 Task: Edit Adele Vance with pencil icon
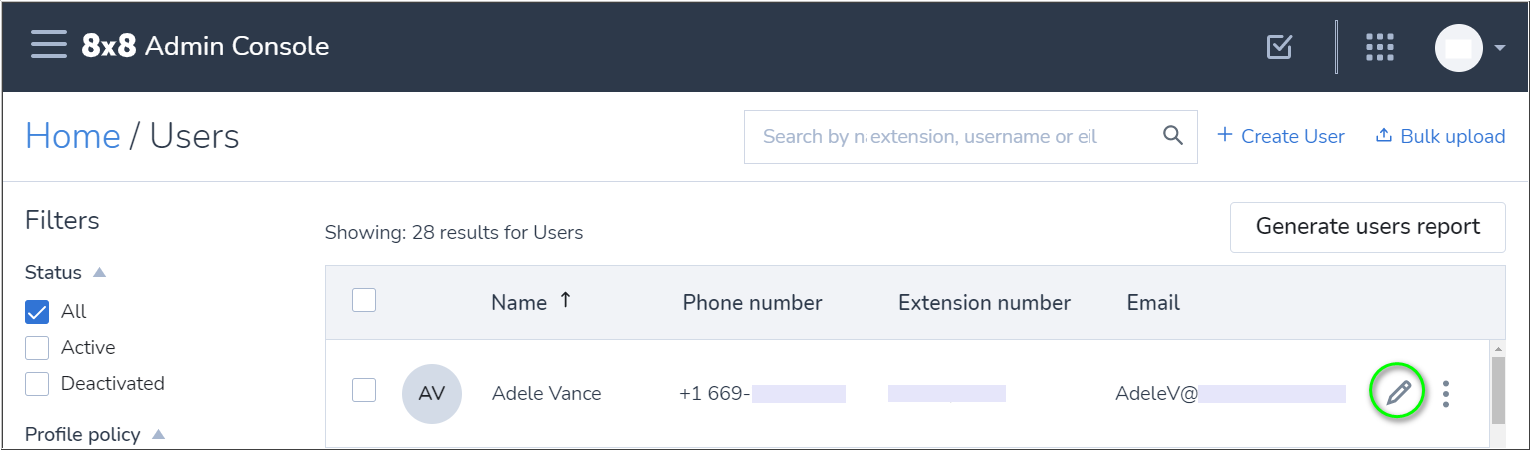point(1398,393)
